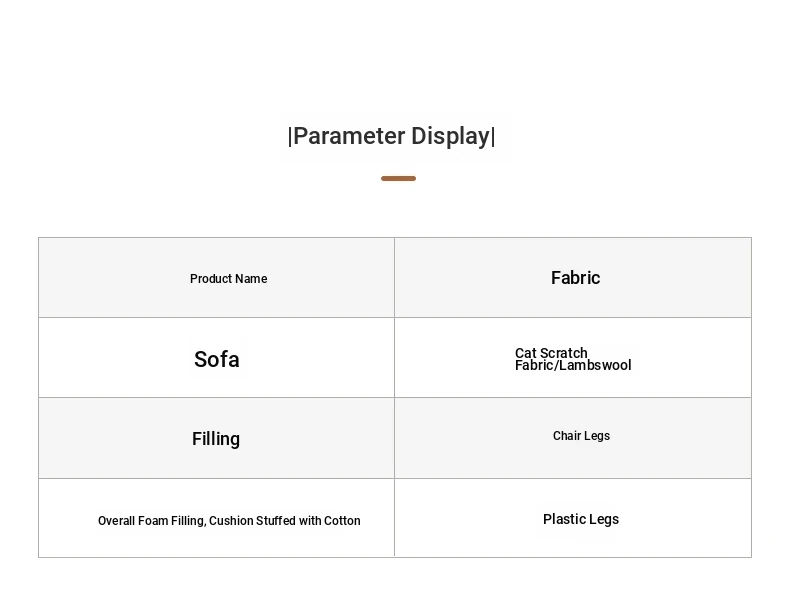
Task: Click the word "Product" in table
Action: point(211,279)
